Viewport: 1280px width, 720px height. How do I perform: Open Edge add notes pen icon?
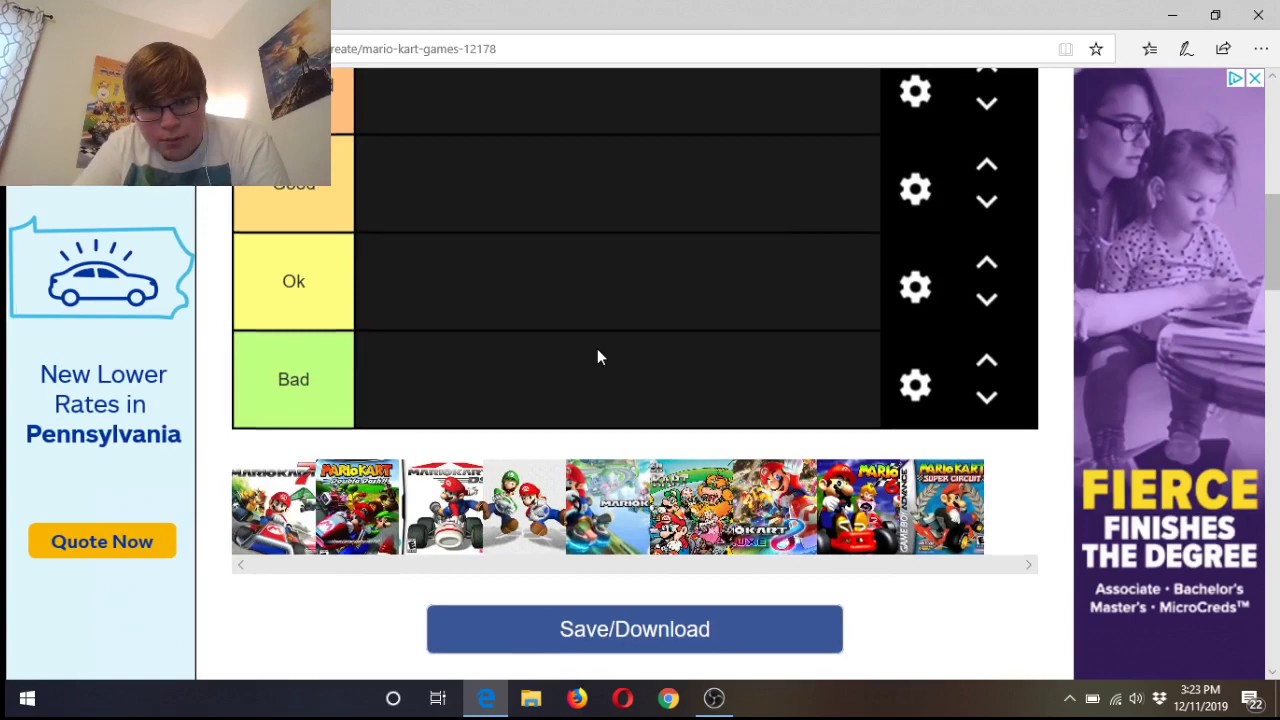(x=1186, y=48)
